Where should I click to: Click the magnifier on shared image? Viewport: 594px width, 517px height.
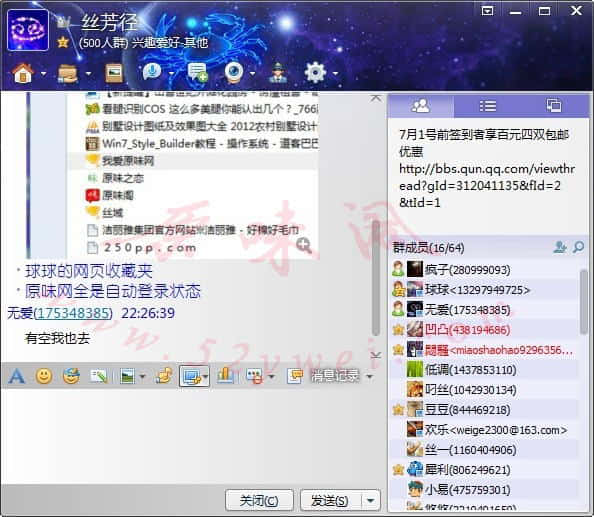click(x=304, y=246)
